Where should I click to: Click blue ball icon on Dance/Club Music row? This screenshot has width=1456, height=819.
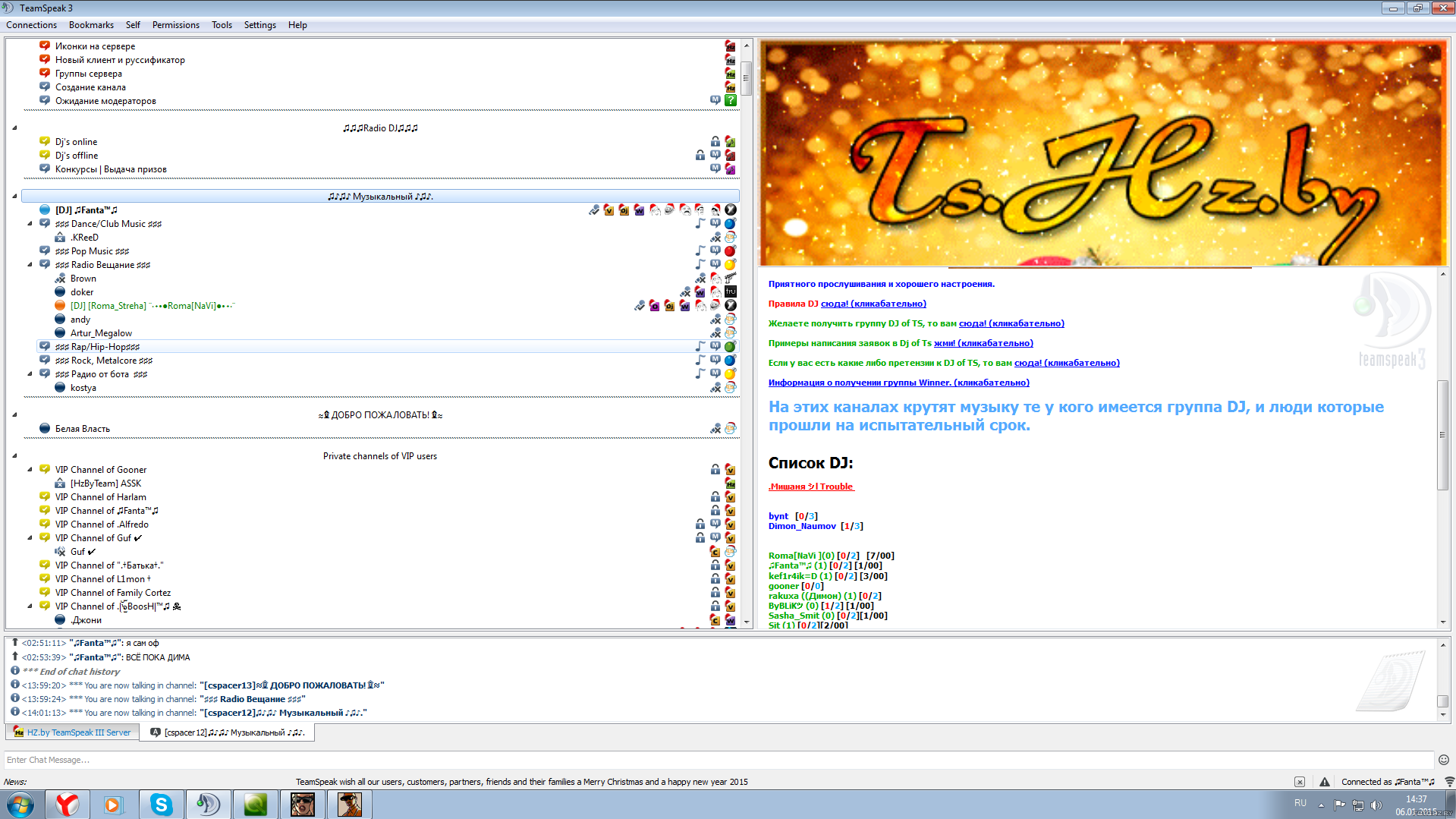pyautogui.click(x=730, y=224)
